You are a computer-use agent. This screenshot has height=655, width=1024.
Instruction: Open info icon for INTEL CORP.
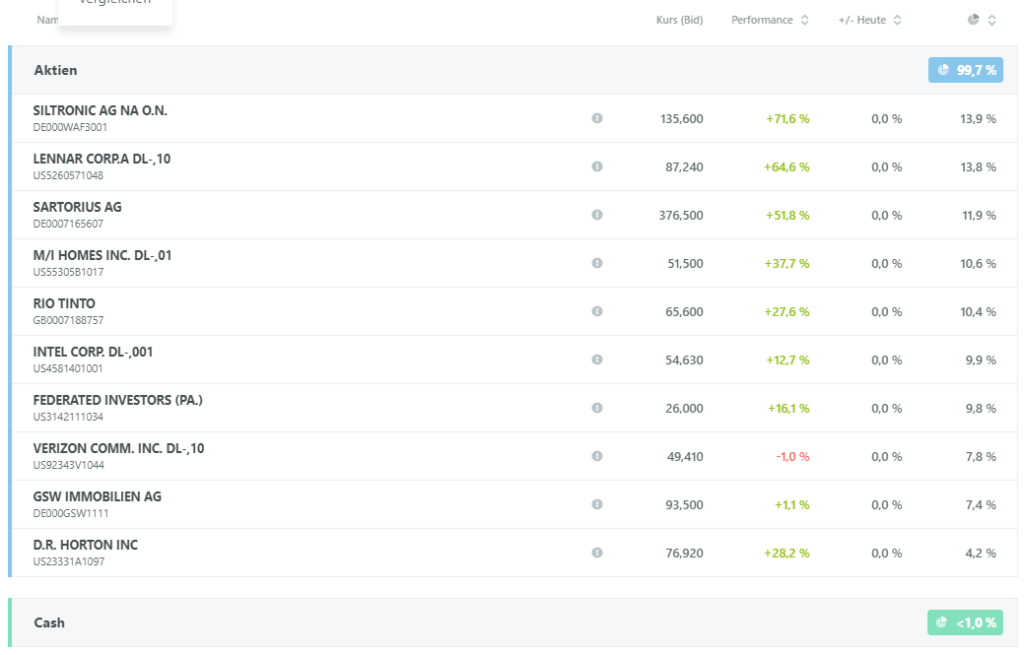[x=597, y=360]
